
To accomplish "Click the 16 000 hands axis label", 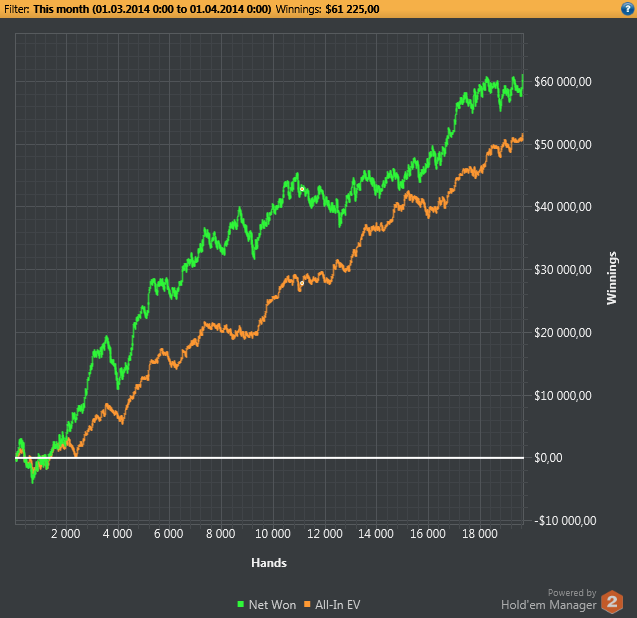I will (428, 533).
